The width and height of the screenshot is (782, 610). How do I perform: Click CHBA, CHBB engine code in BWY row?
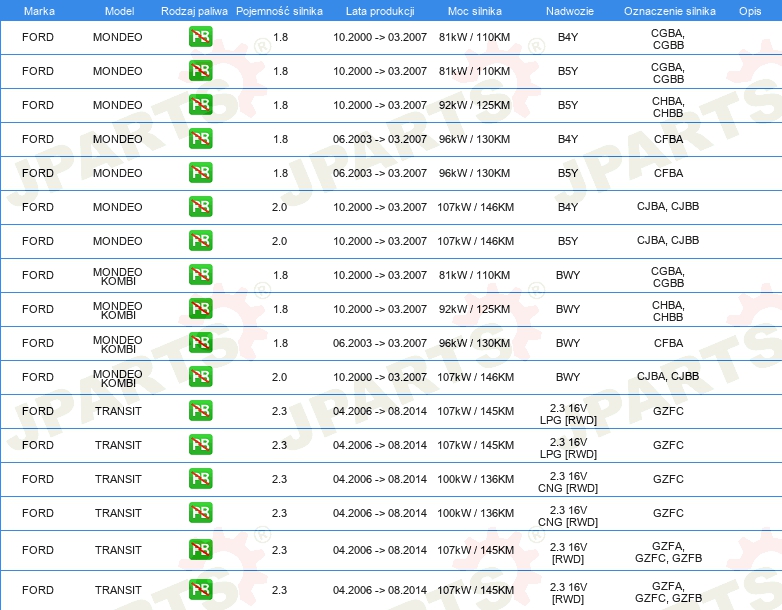pyautogui.click(x=668, y=311)
